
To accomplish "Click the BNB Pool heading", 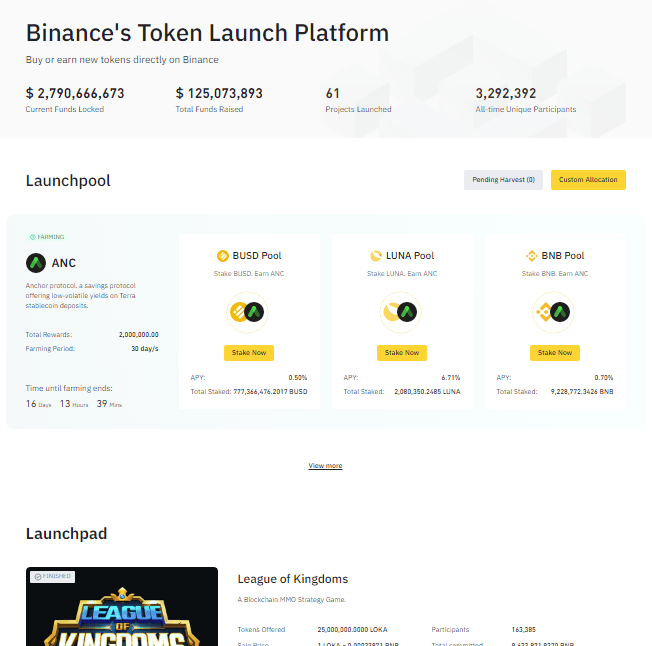I will pyautogui.click(x=563, y=256).
